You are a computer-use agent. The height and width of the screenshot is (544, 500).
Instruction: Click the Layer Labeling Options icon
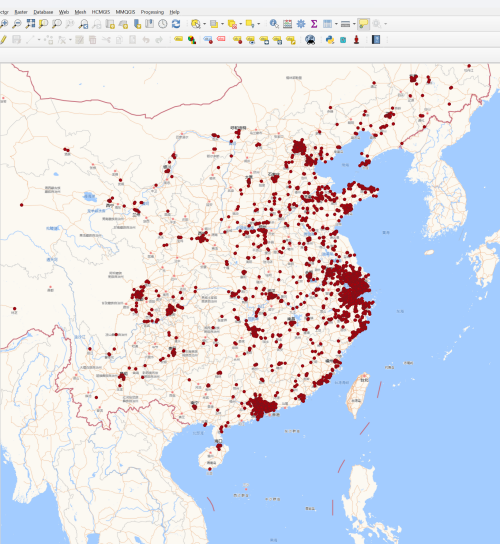(178, 39)
